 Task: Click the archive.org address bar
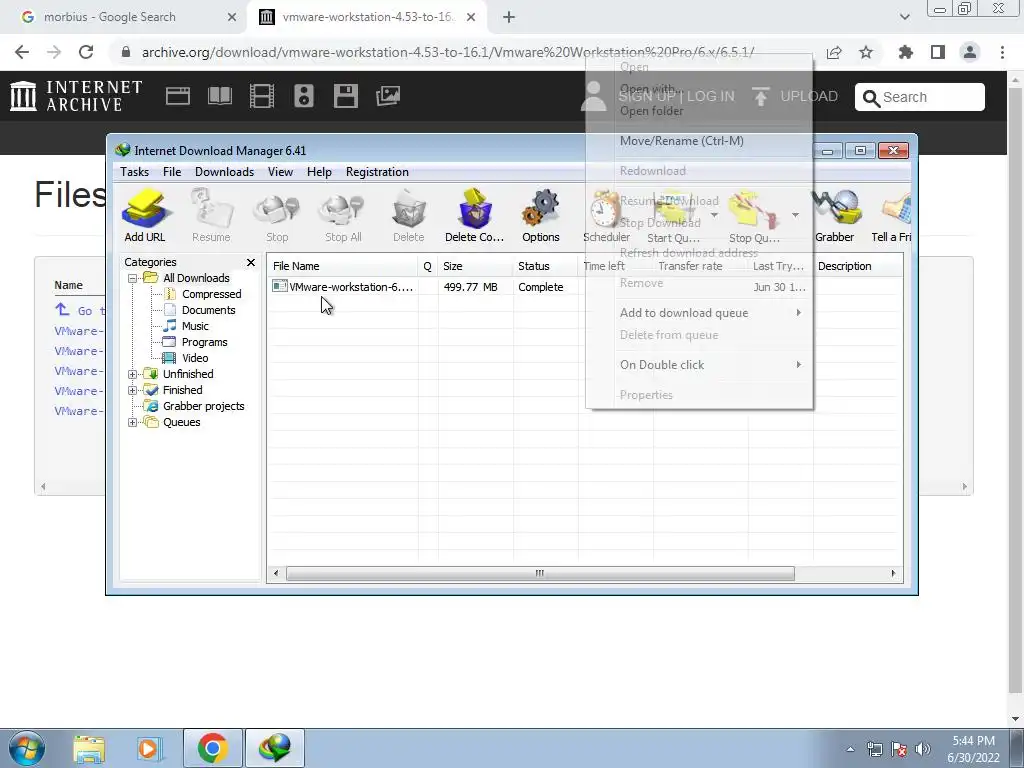click(x=447, y=52)
